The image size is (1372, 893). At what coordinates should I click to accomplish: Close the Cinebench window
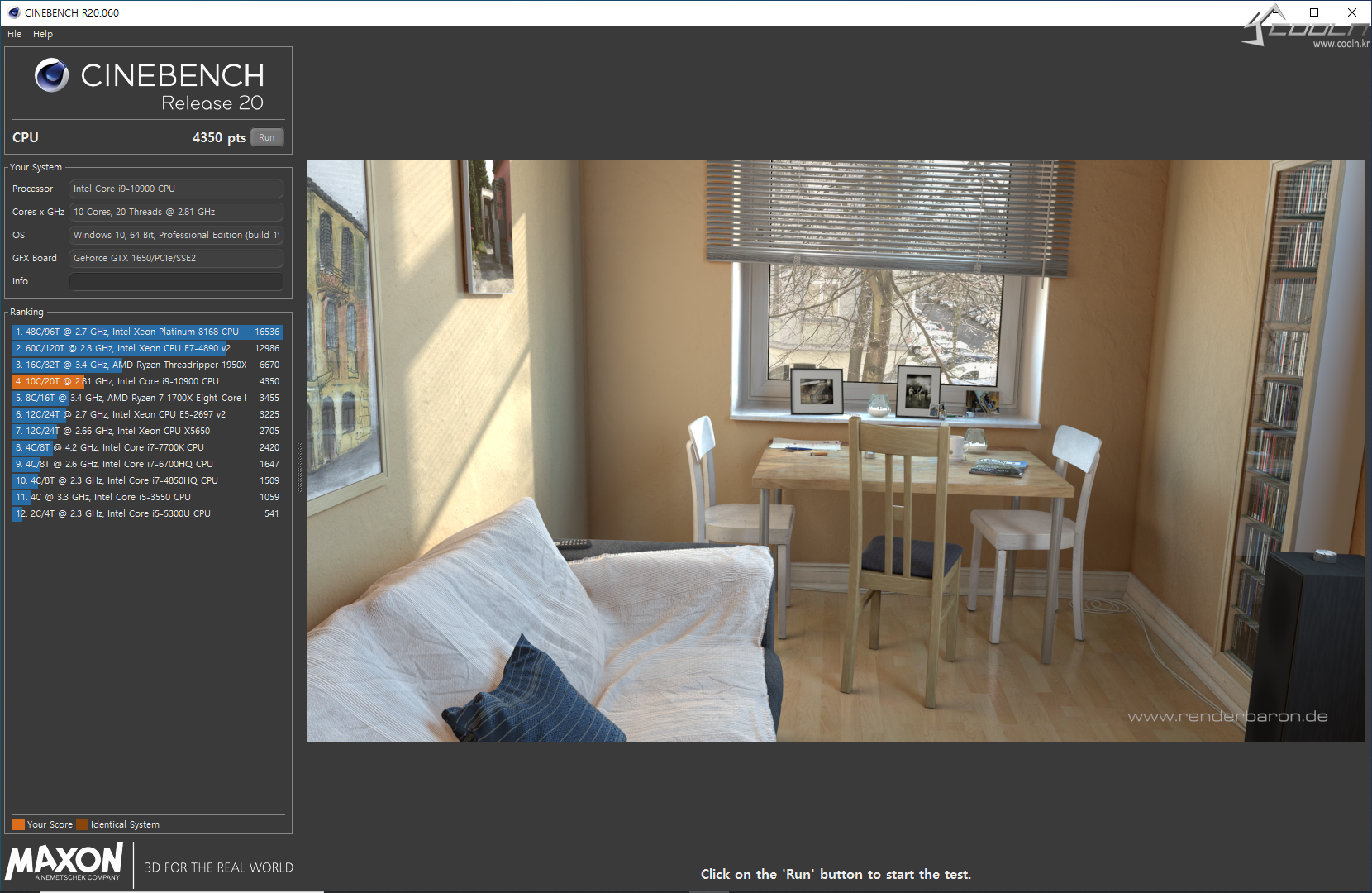1352,12
